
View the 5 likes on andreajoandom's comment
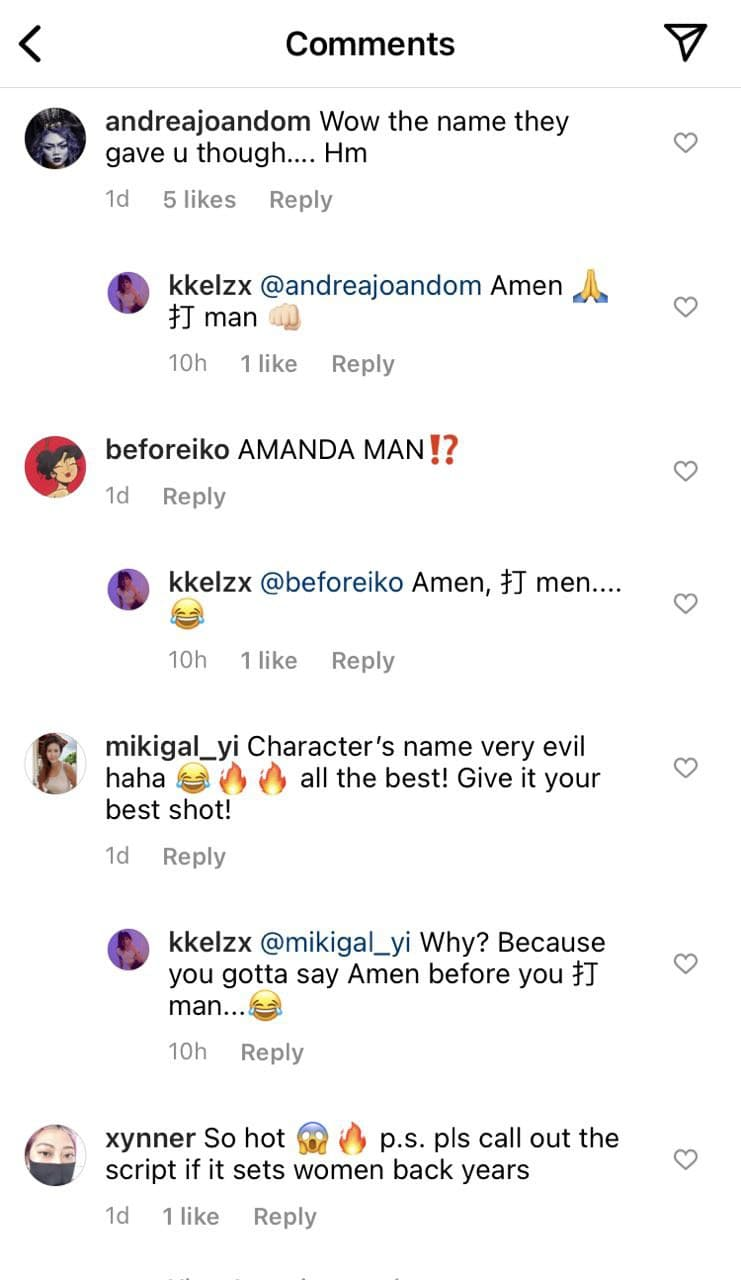pos(199,200)
